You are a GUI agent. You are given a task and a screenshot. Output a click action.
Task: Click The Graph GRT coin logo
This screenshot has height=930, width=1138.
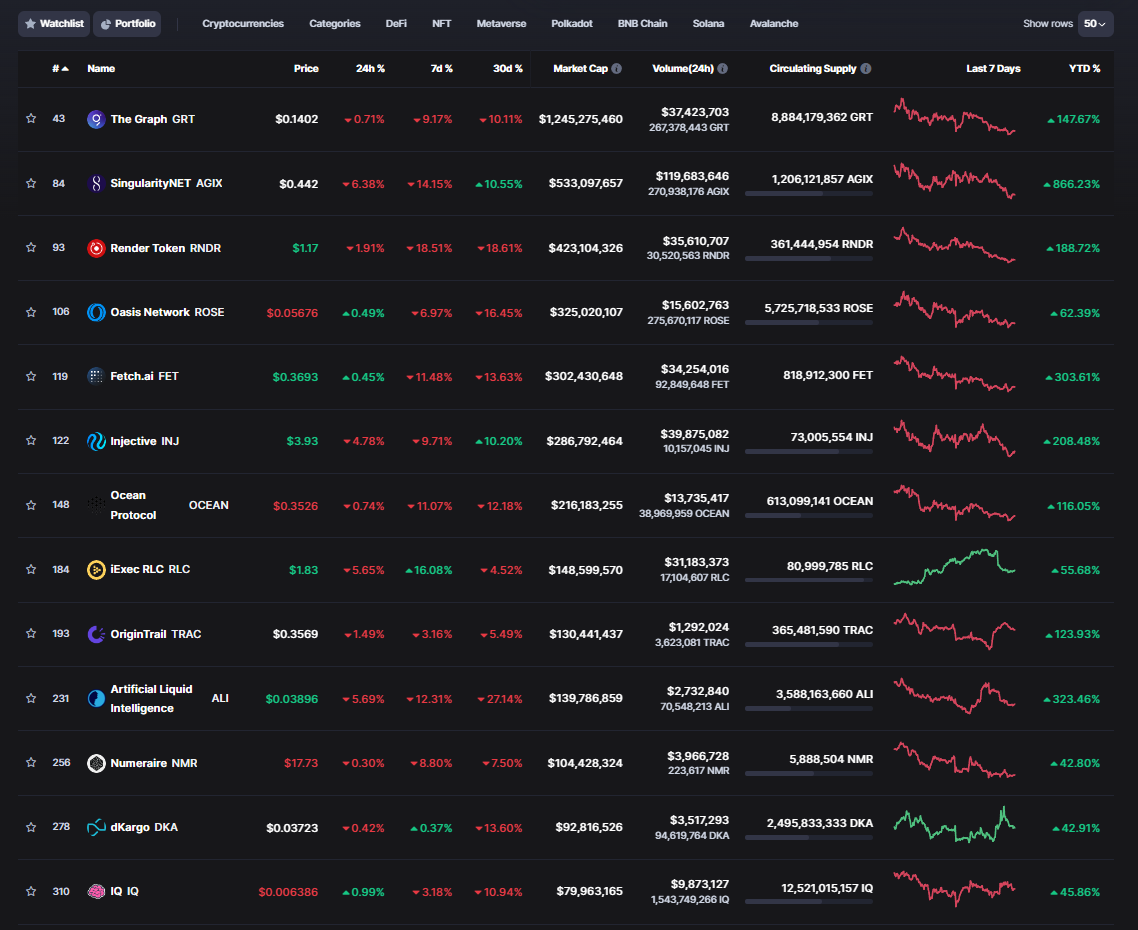96,119
